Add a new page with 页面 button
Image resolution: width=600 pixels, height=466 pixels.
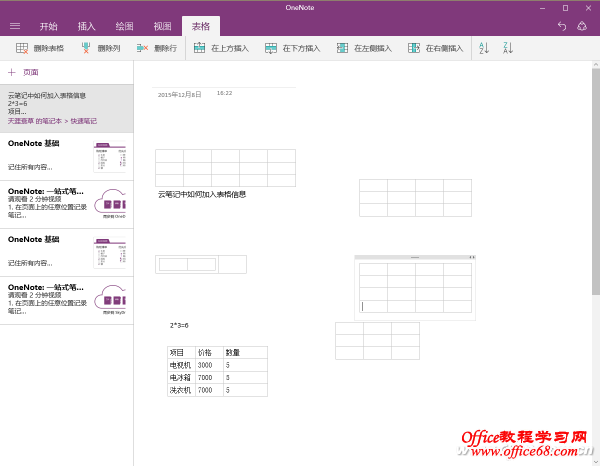tap(24, 72)
